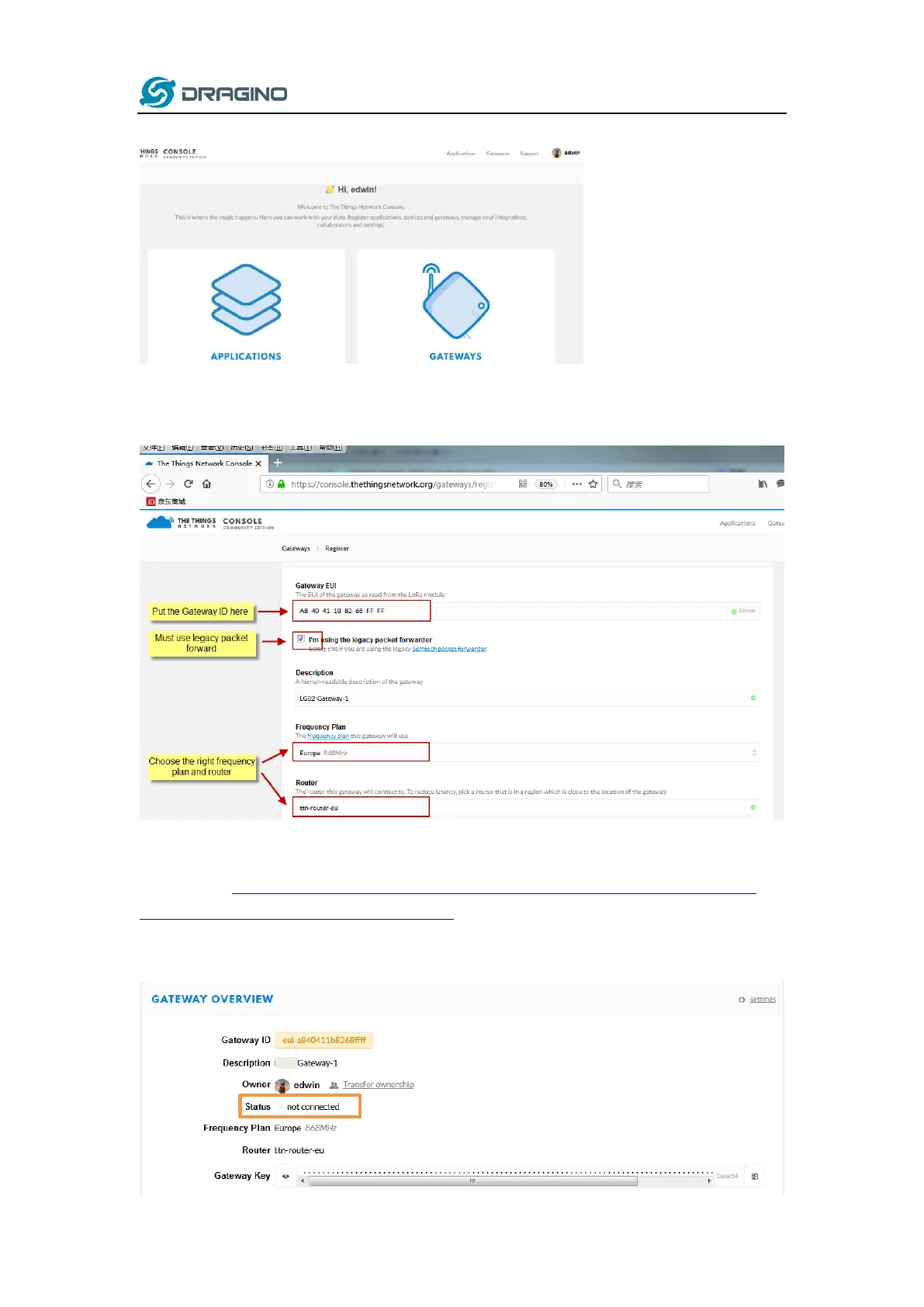The height and width of the screenshot is (1307, 924).
Task: Open the settings link in Gateway Overview
Action: (x=763, y=1000)
